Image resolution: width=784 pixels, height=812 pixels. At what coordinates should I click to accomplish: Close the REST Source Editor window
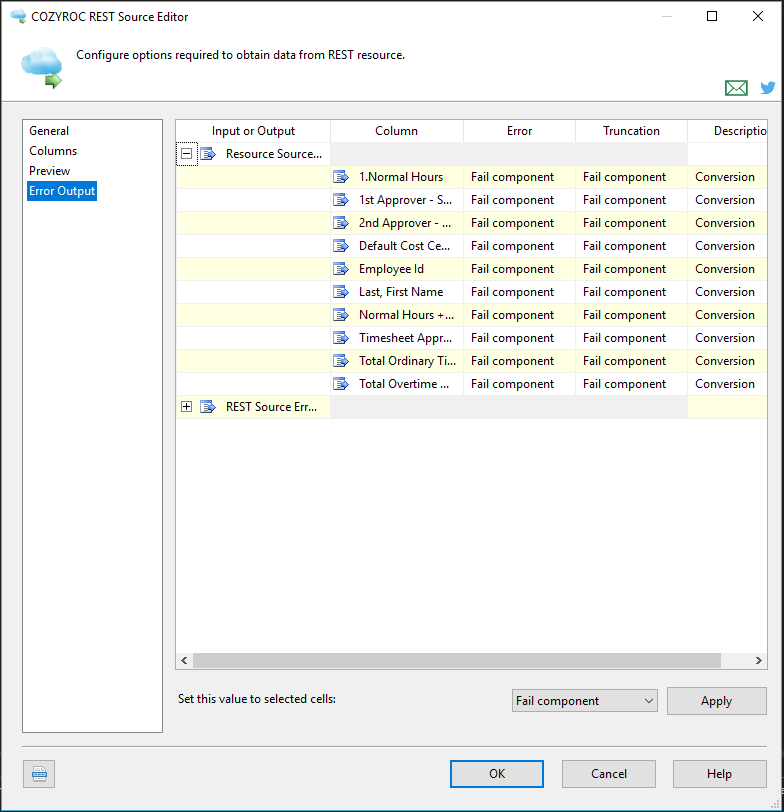coord(758,16)
